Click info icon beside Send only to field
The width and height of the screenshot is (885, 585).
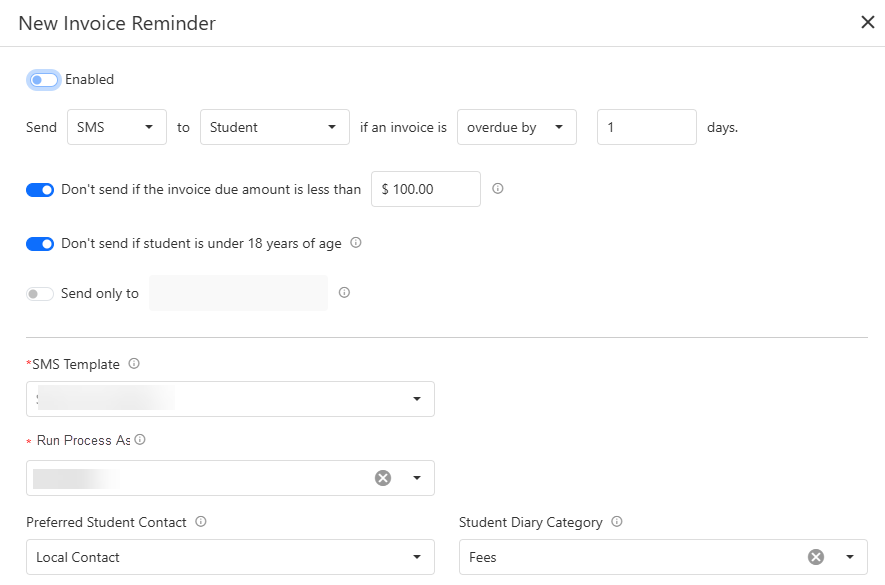point(344,293)
